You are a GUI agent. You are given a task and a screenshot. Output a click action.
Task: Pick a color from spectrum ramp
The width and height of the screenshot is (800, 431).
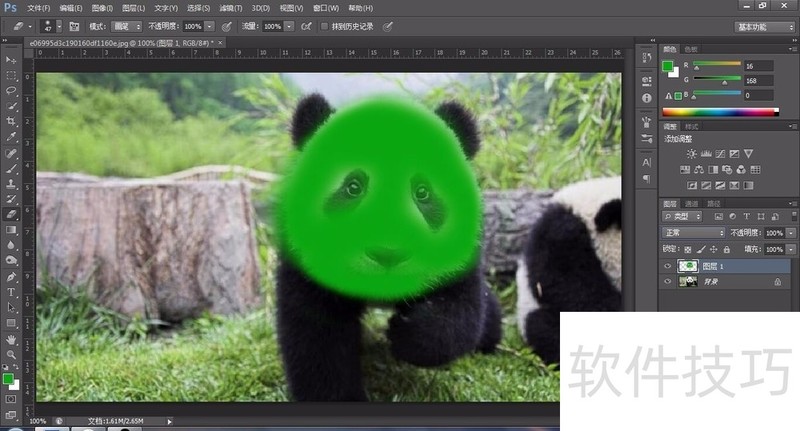click(x=720, y=112)
